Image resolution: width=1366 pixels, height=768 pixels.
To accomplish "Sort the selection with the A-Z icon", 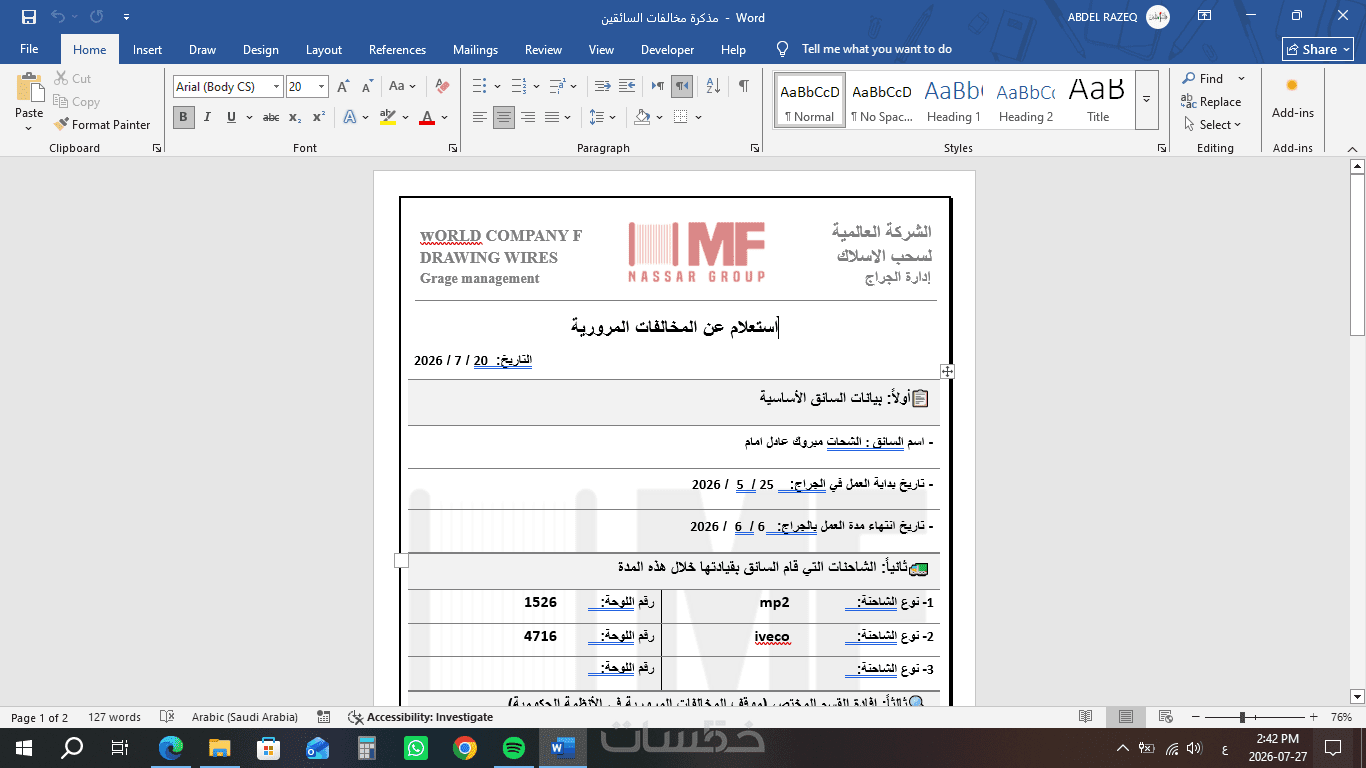I will (712, 87).
